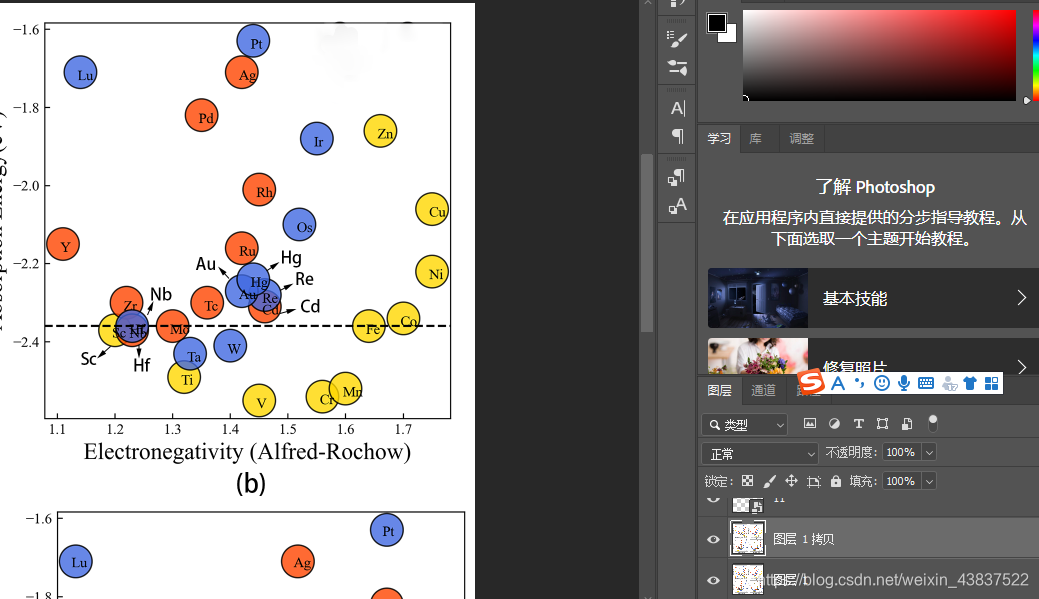
Task: Click the background color white swatch
Action: point(730,34)
